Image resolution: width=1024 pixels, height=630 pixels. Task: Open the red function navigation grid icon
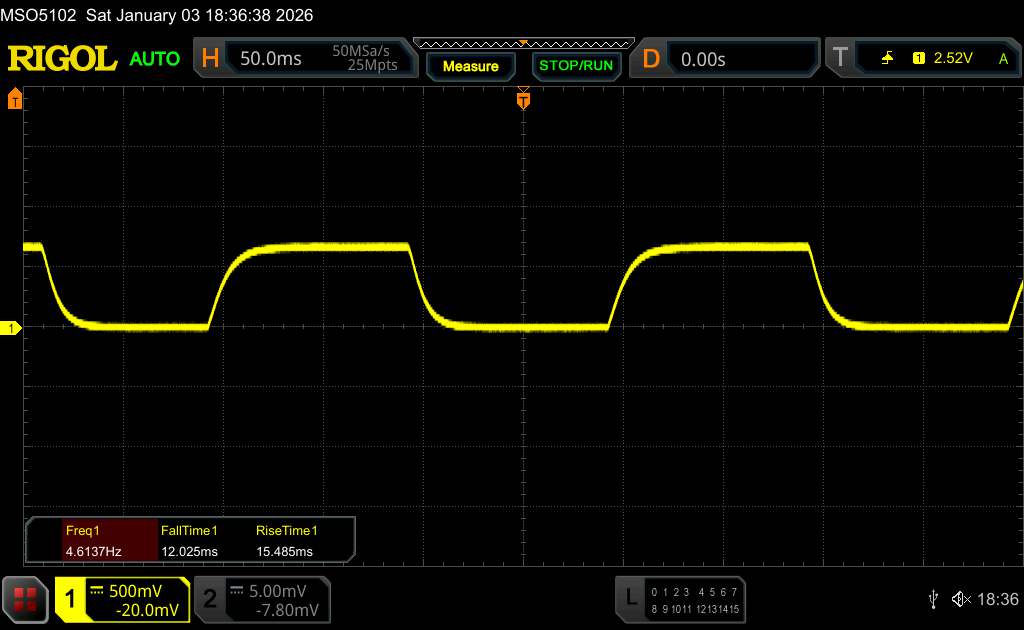tap(26, 598)
